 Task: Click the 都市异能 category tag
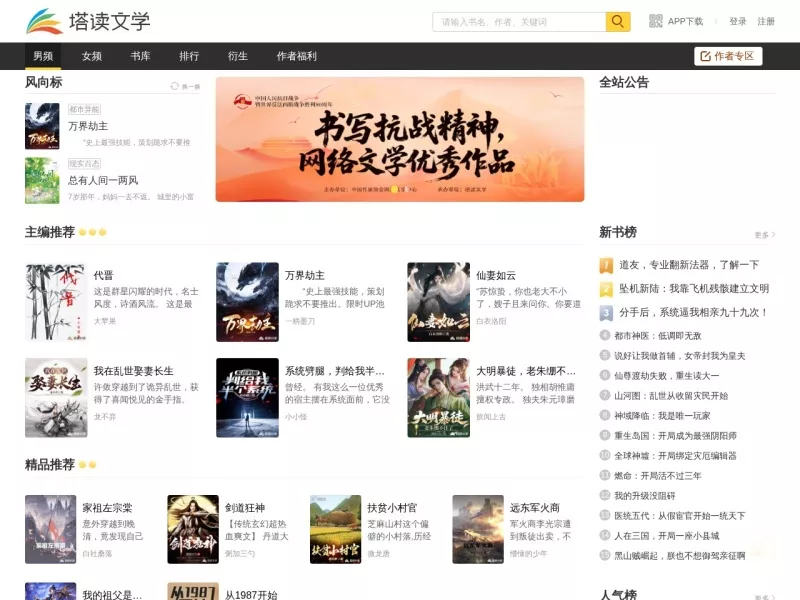[85, 109]
